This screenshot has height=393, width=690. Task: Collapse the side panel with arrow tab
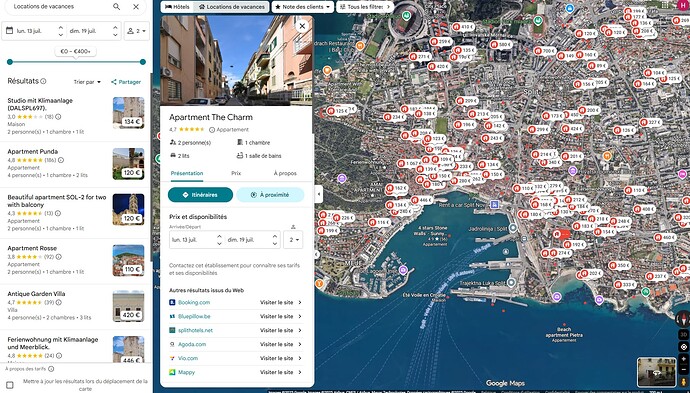coord(319,194)
